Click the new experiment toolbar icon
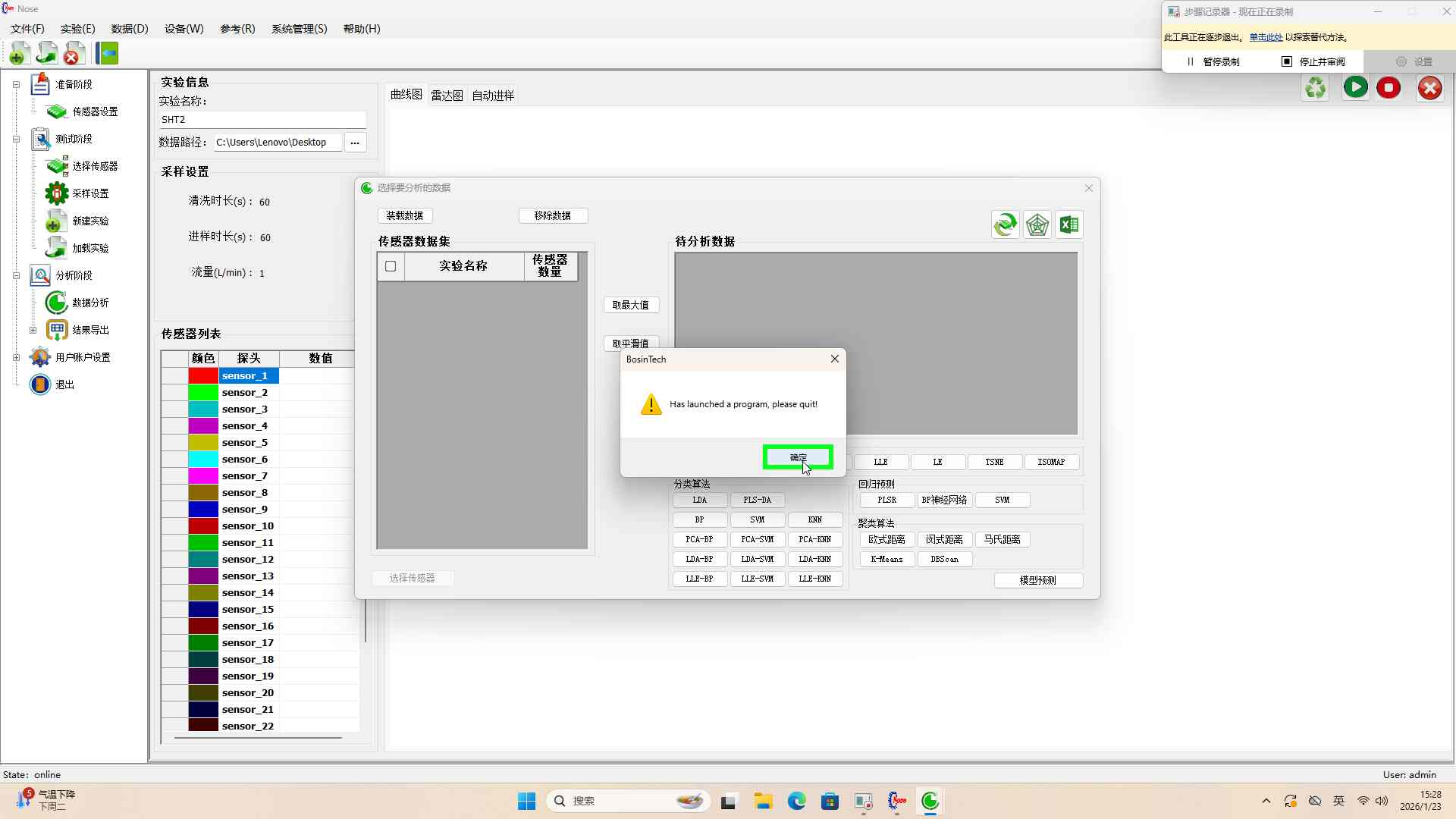Viewport: 1456px width, 819px height. click(x=20, y=53)
